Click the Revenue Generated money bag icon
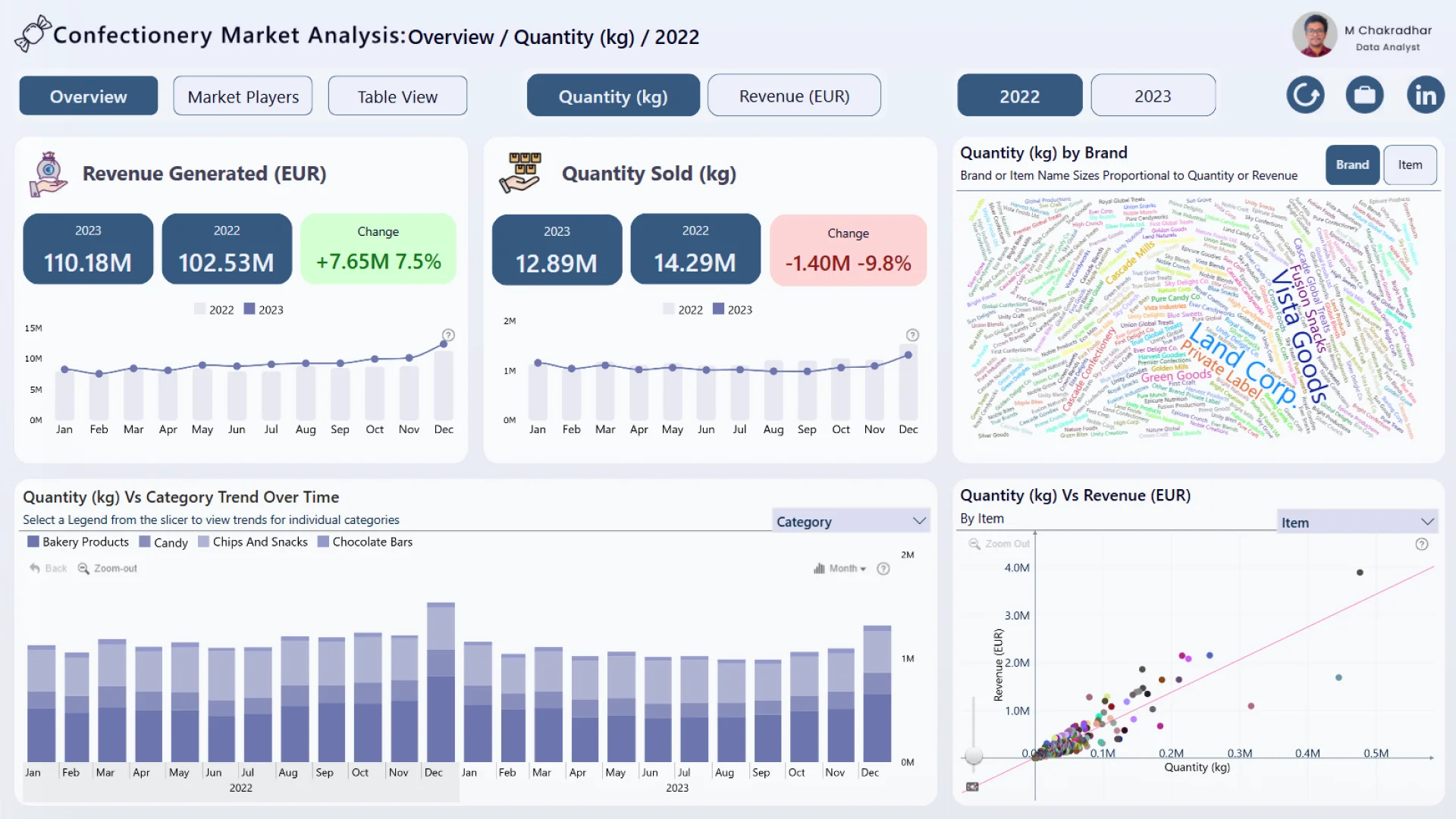This screenshot has height=819, width=1456. 48,174
